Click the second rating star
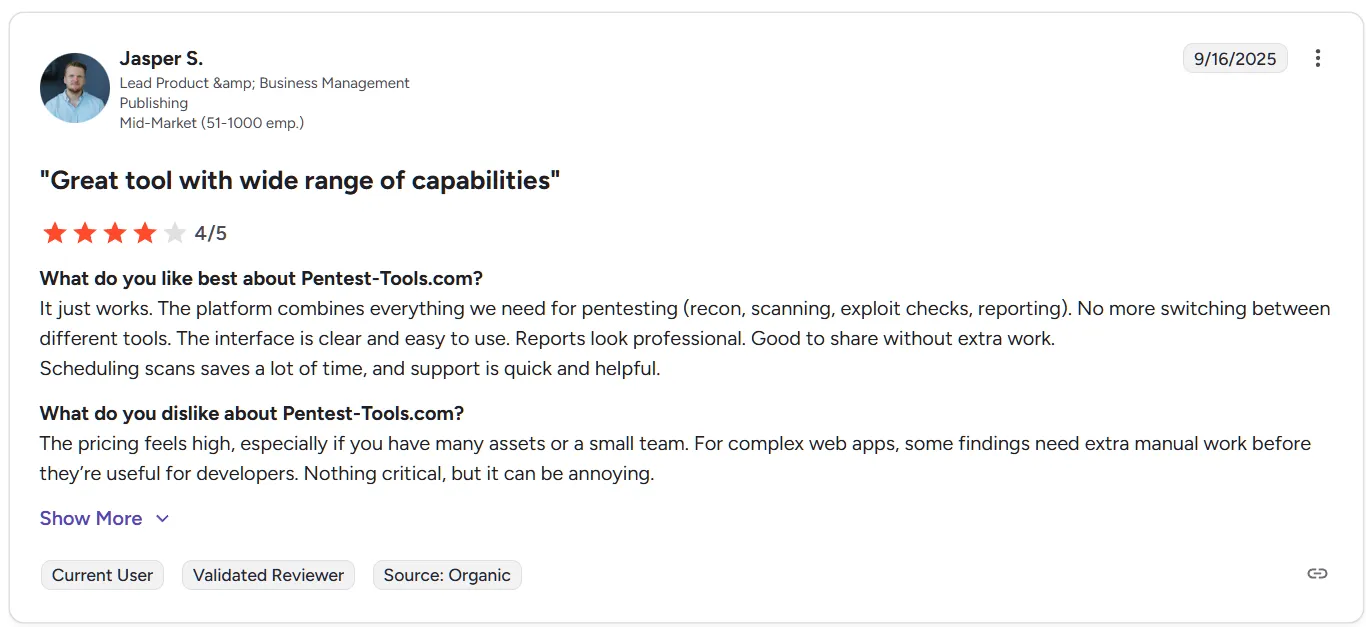1366x627 pixels. tap(85, 233)
